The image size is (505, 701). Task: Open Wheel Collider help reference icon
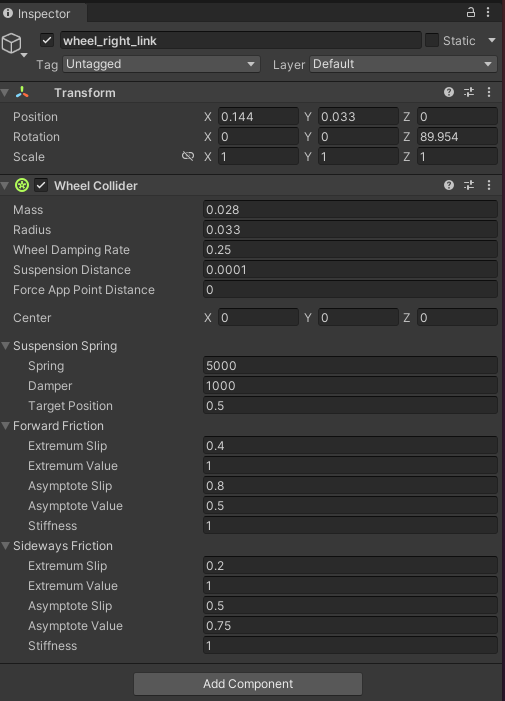click(449, 185)
